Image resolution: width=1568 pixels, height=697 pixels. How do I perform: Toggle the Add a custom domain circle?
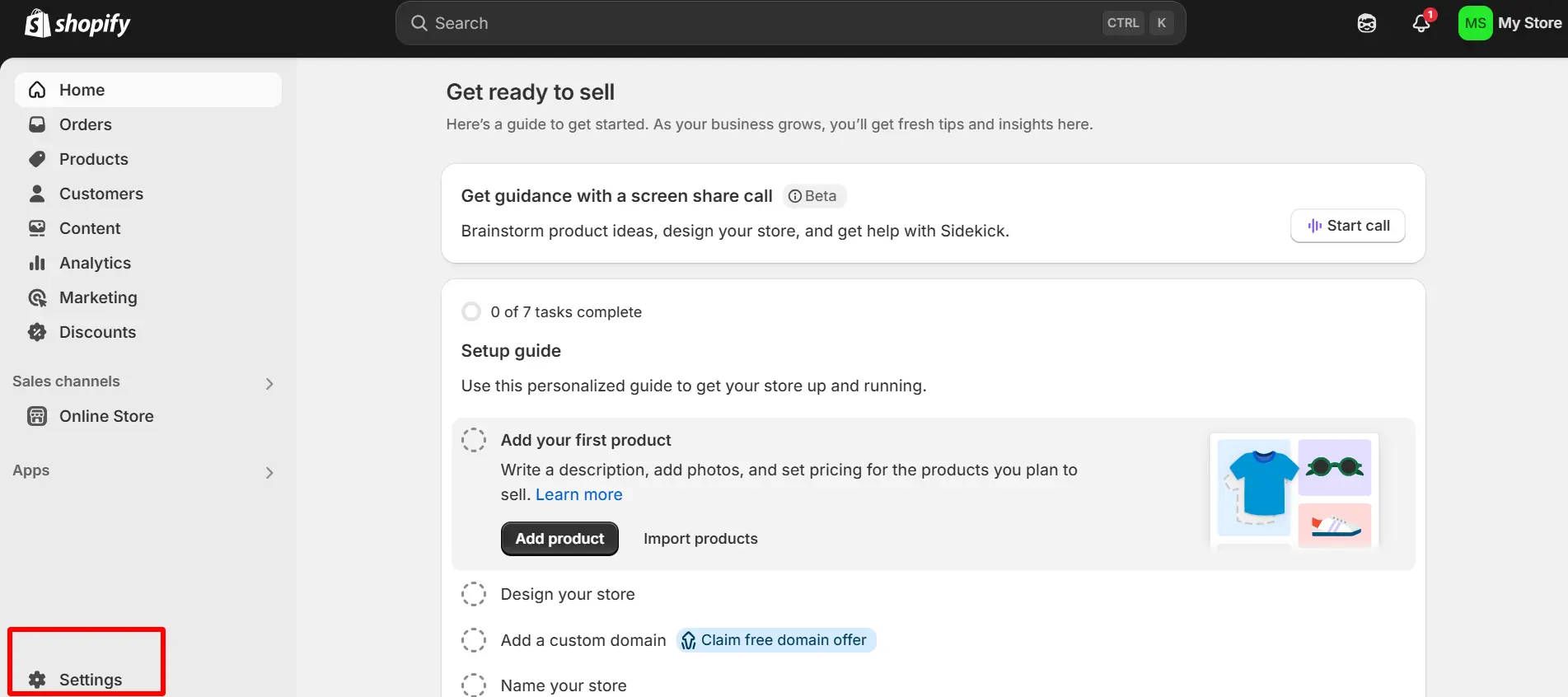point(474,640)
